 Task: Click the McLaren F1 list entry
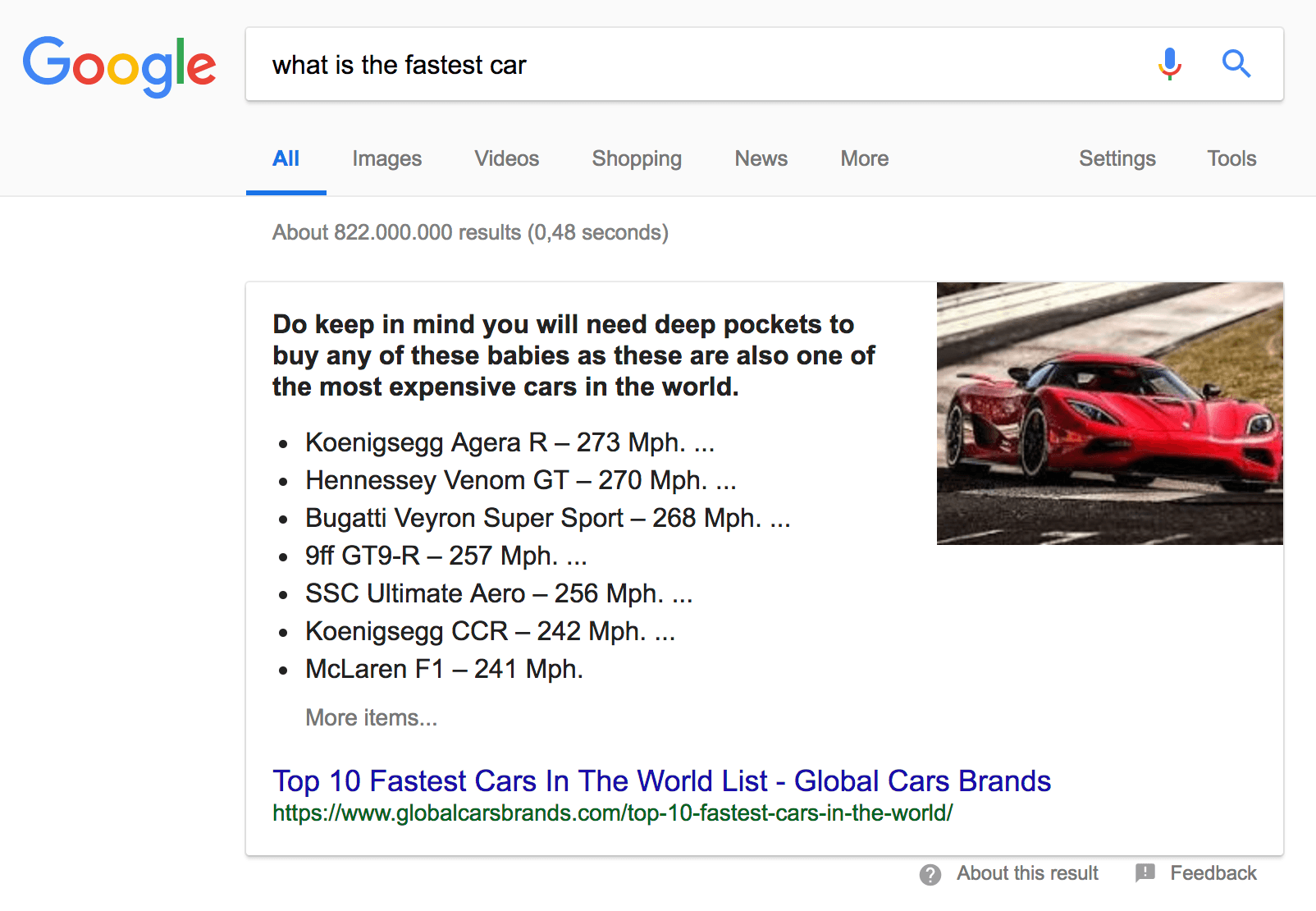coord(443,669)
